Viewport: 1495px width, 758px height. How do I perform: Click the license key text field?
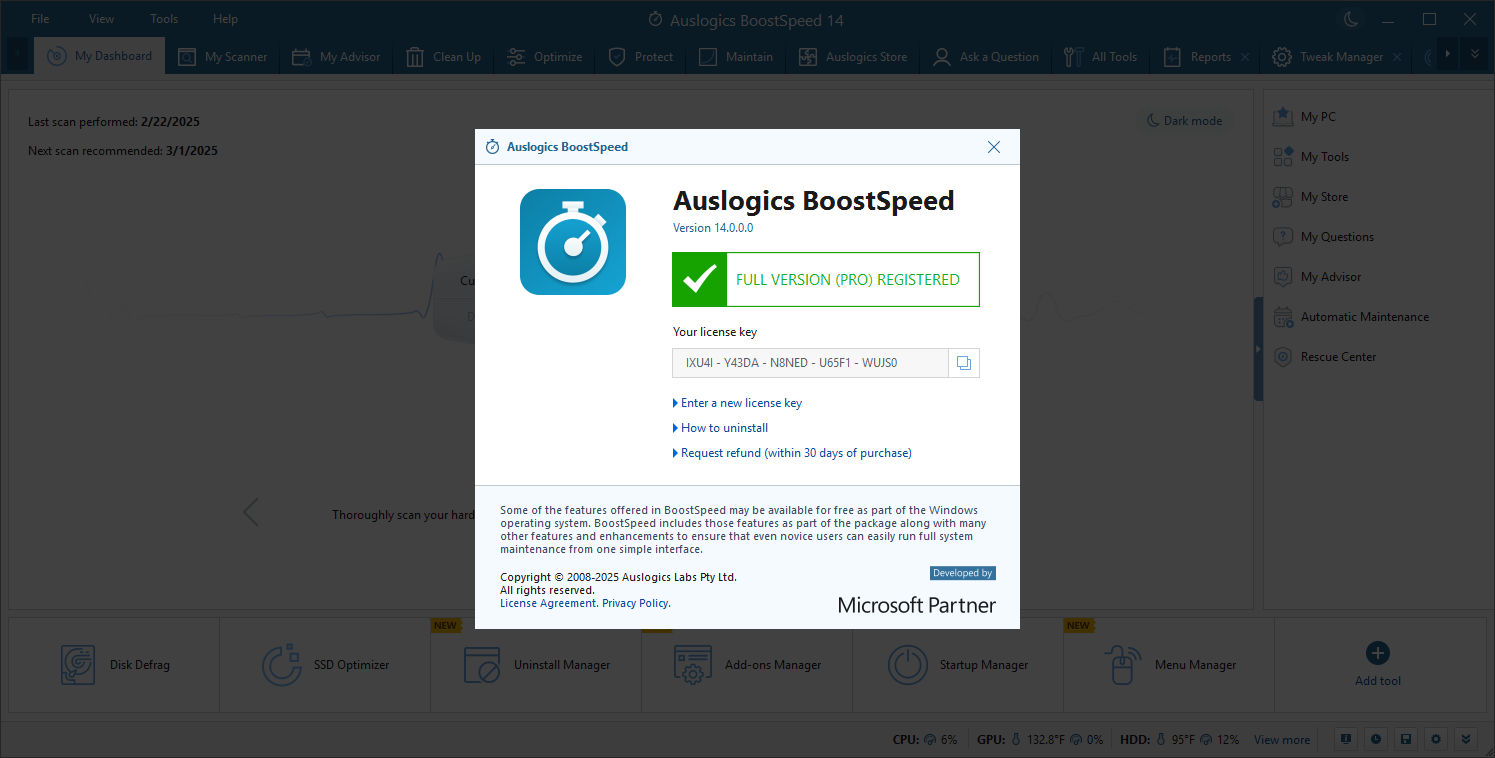coord(811,363)
